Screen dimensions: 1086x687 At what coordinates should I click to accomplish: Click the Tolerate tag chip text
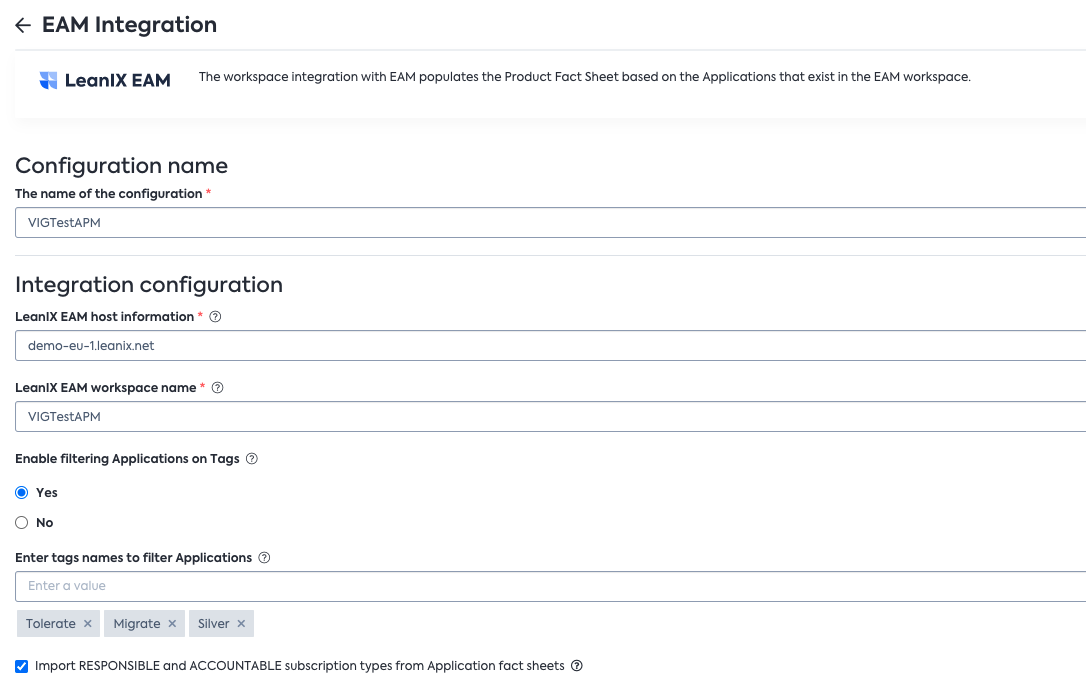(x=51, y=623)
